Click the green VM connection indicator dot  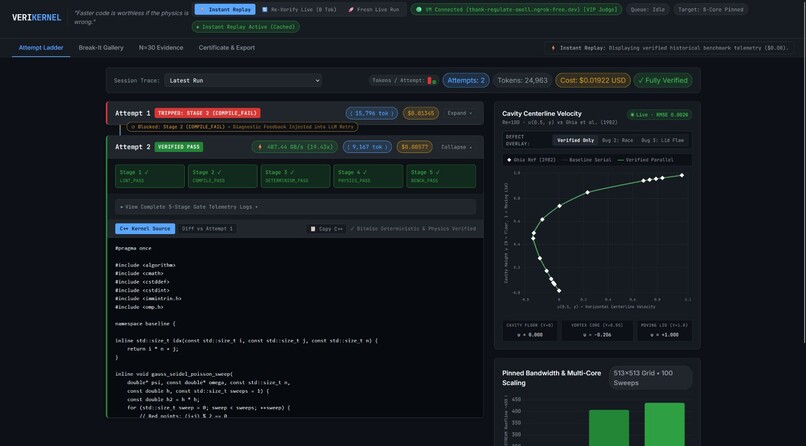coord(418,9)
